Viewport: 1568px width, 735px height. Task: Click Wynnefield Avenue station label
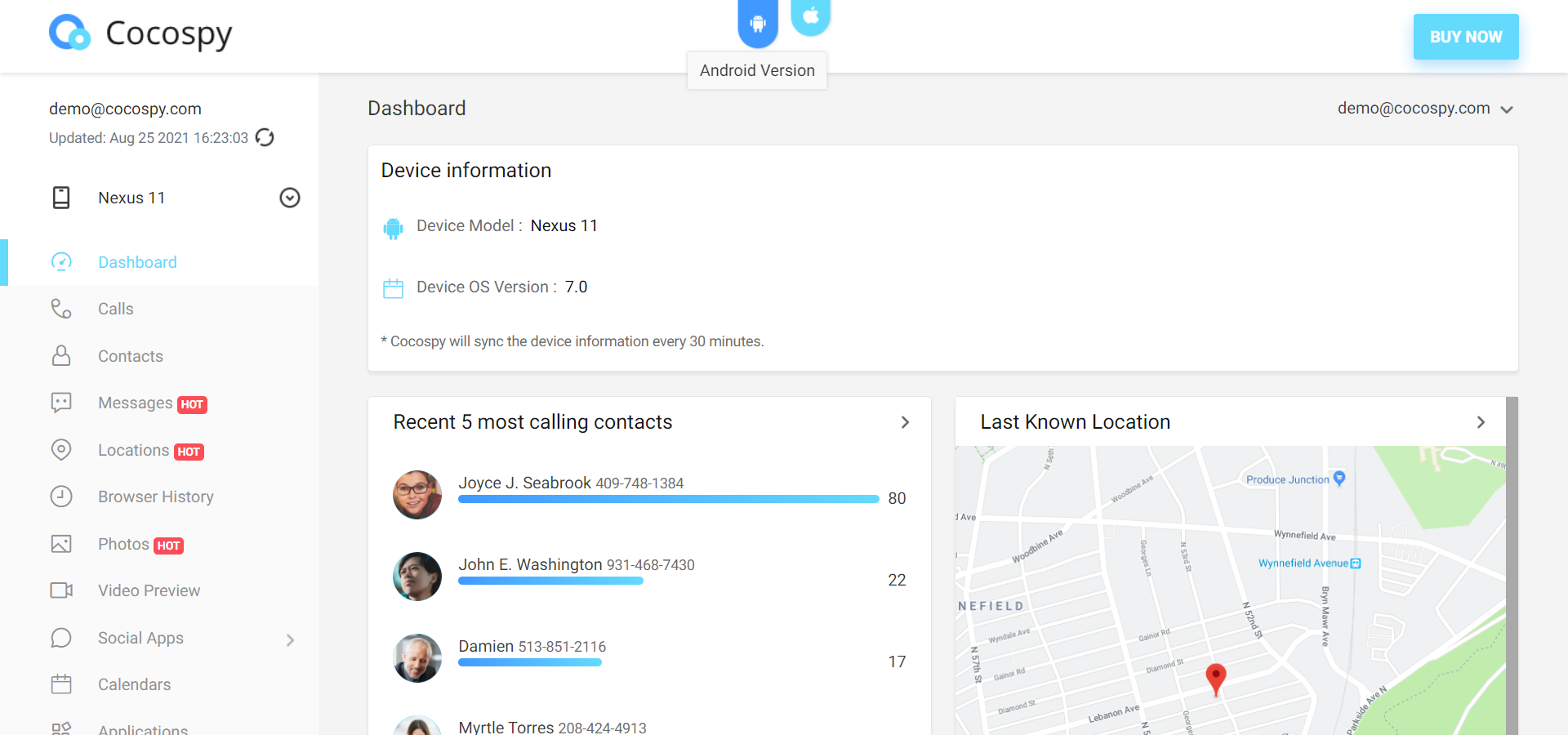point(1303,563)
